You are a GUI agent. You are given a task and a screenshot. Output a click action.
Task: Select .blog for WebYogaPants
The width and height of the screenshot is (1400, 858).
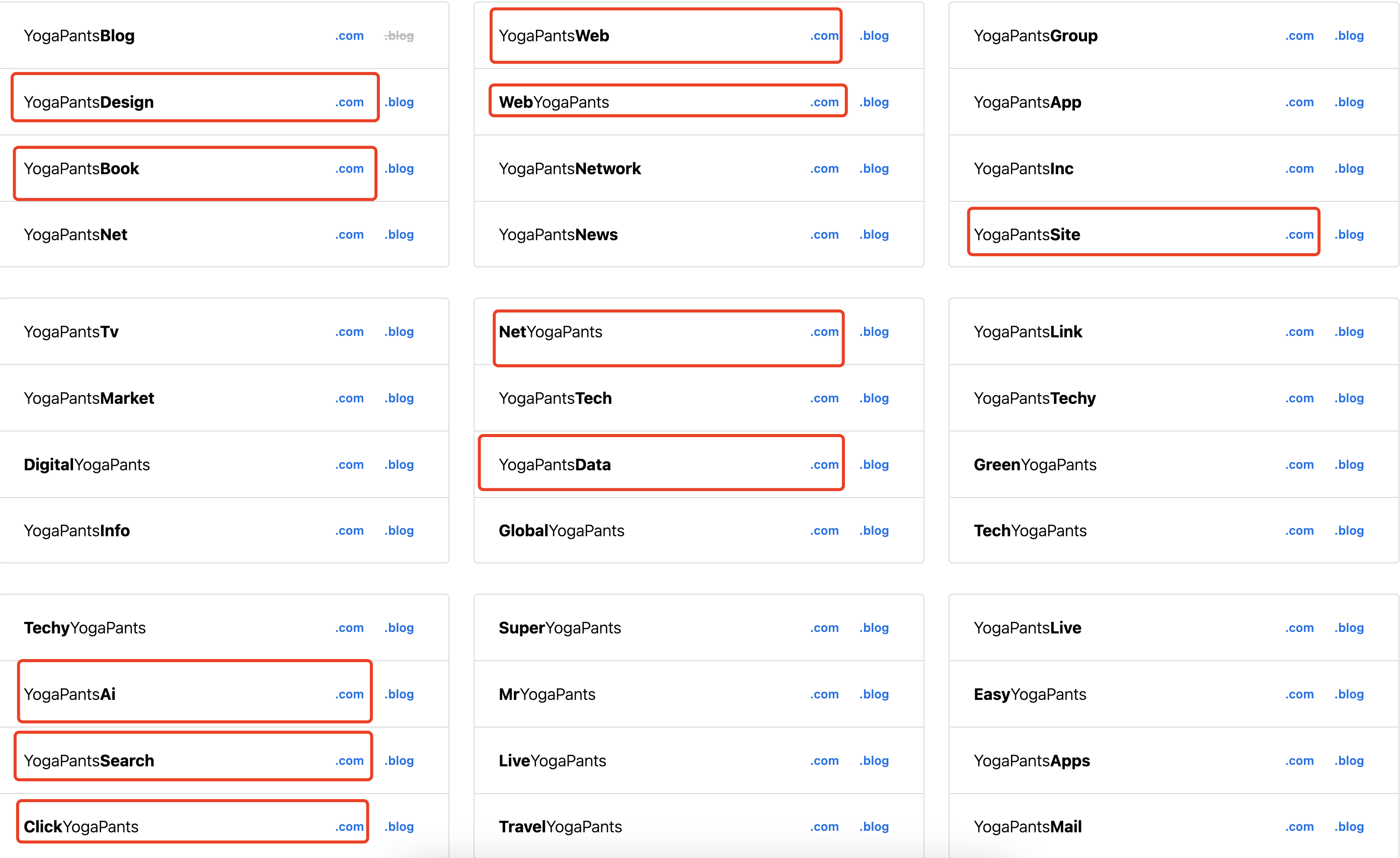[875, 102]
